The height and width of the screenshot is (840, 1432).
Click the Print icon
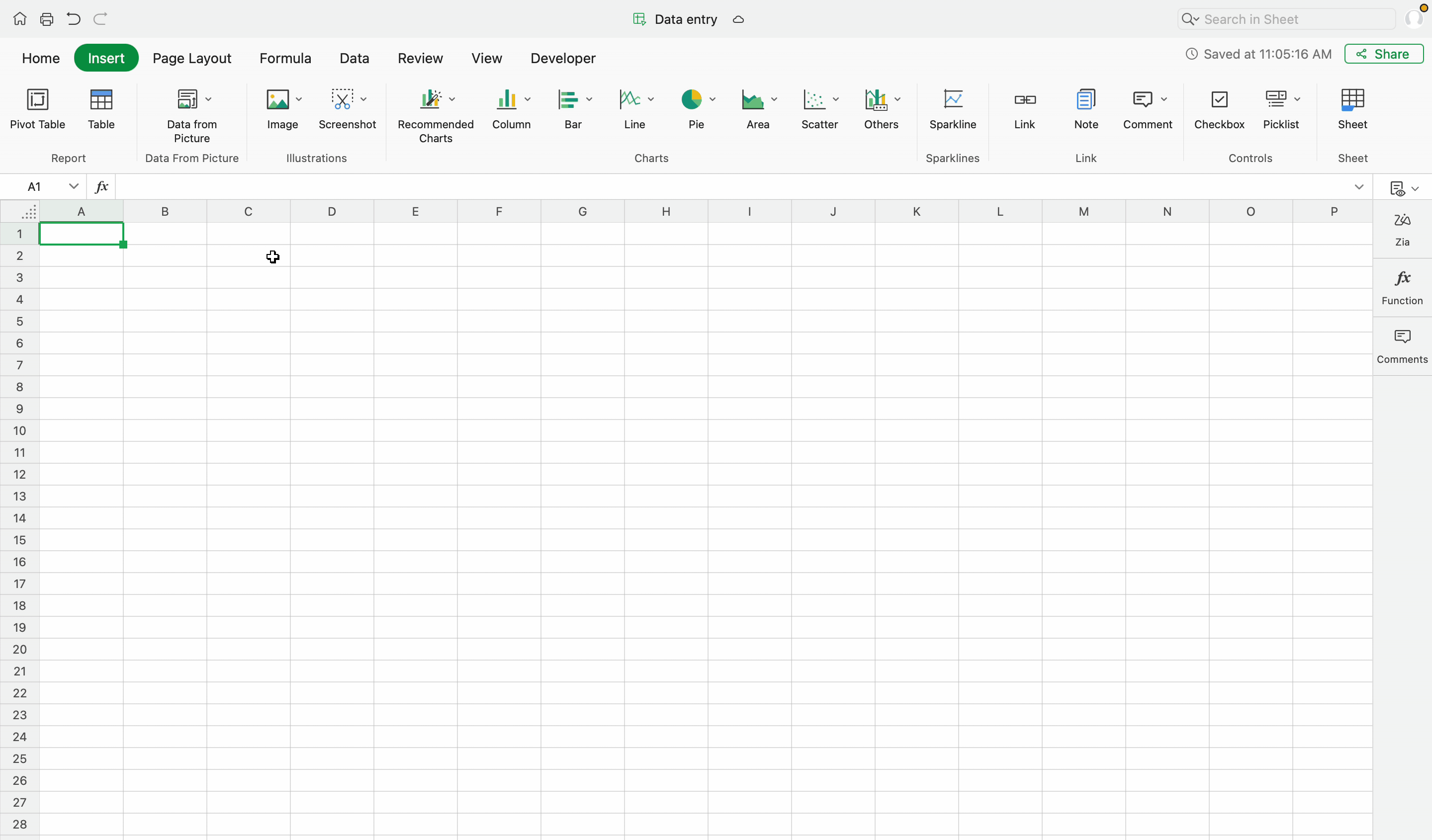(x=47, y=19)
